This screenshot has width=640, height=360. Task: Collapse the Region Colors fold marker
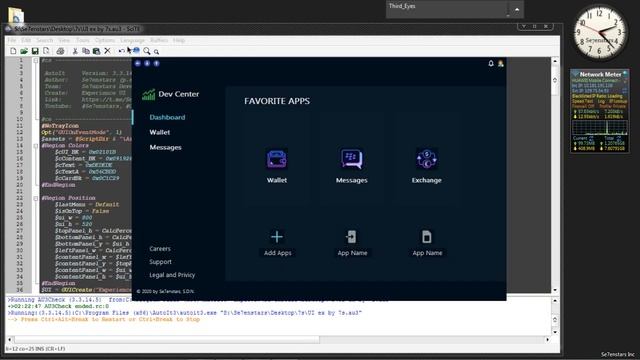(x=36, y=146)
